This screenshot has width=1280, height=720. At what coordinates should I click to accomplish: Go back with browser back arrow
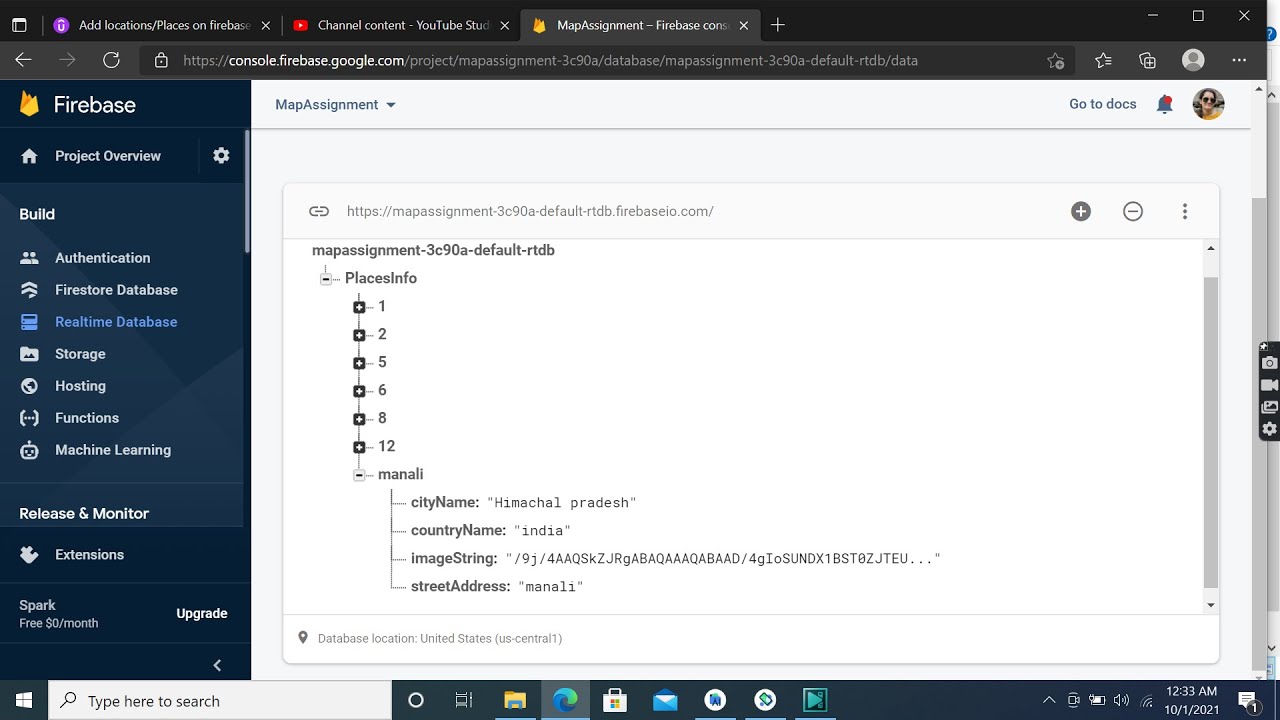(23, 60)
